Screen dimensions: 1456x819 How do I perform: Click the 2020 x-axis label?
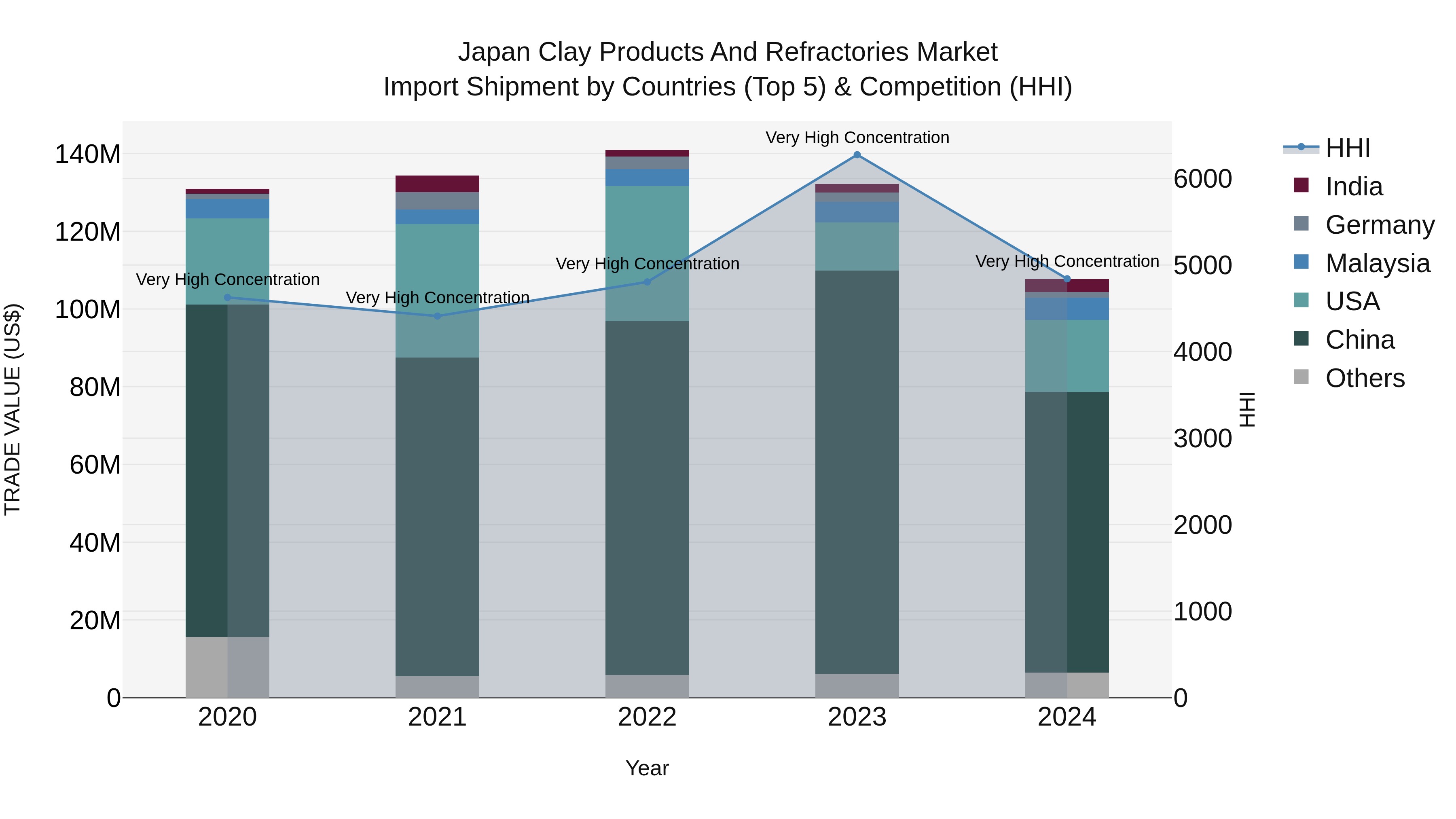(x=227, y=717)
